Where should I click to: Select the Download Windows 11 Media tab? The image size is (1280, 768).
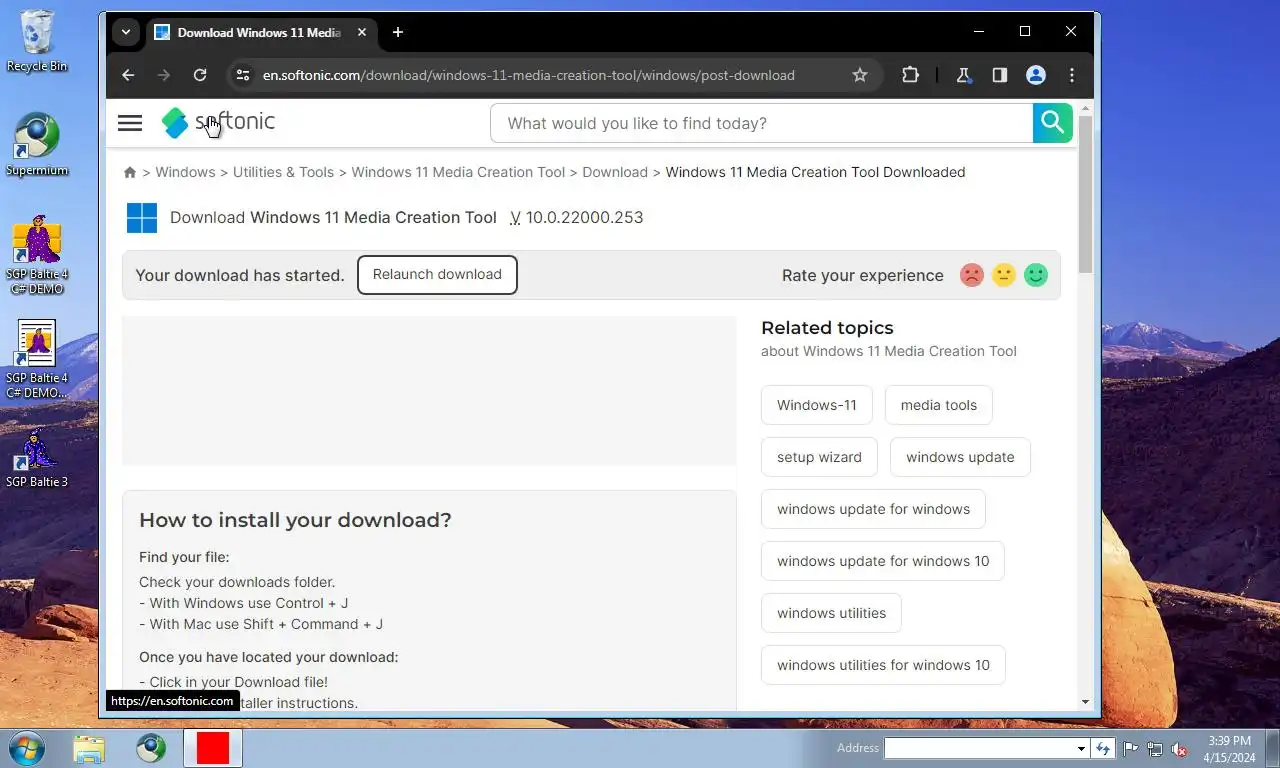tap(260, 32)
